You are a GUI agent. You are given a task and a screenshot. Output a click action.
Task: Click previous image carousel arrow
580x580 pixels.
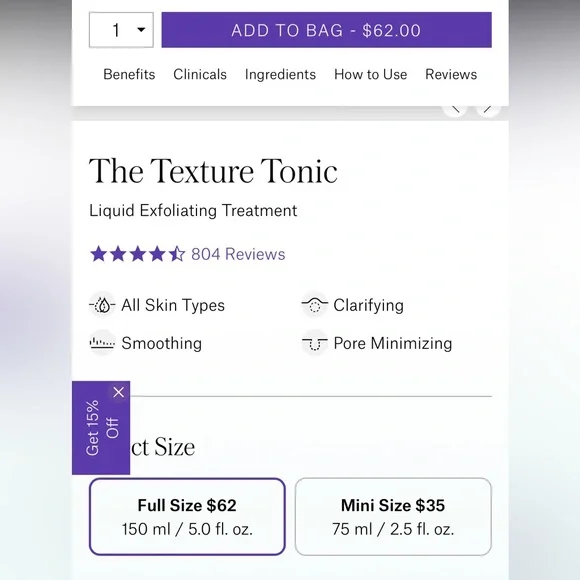point(455,108)
